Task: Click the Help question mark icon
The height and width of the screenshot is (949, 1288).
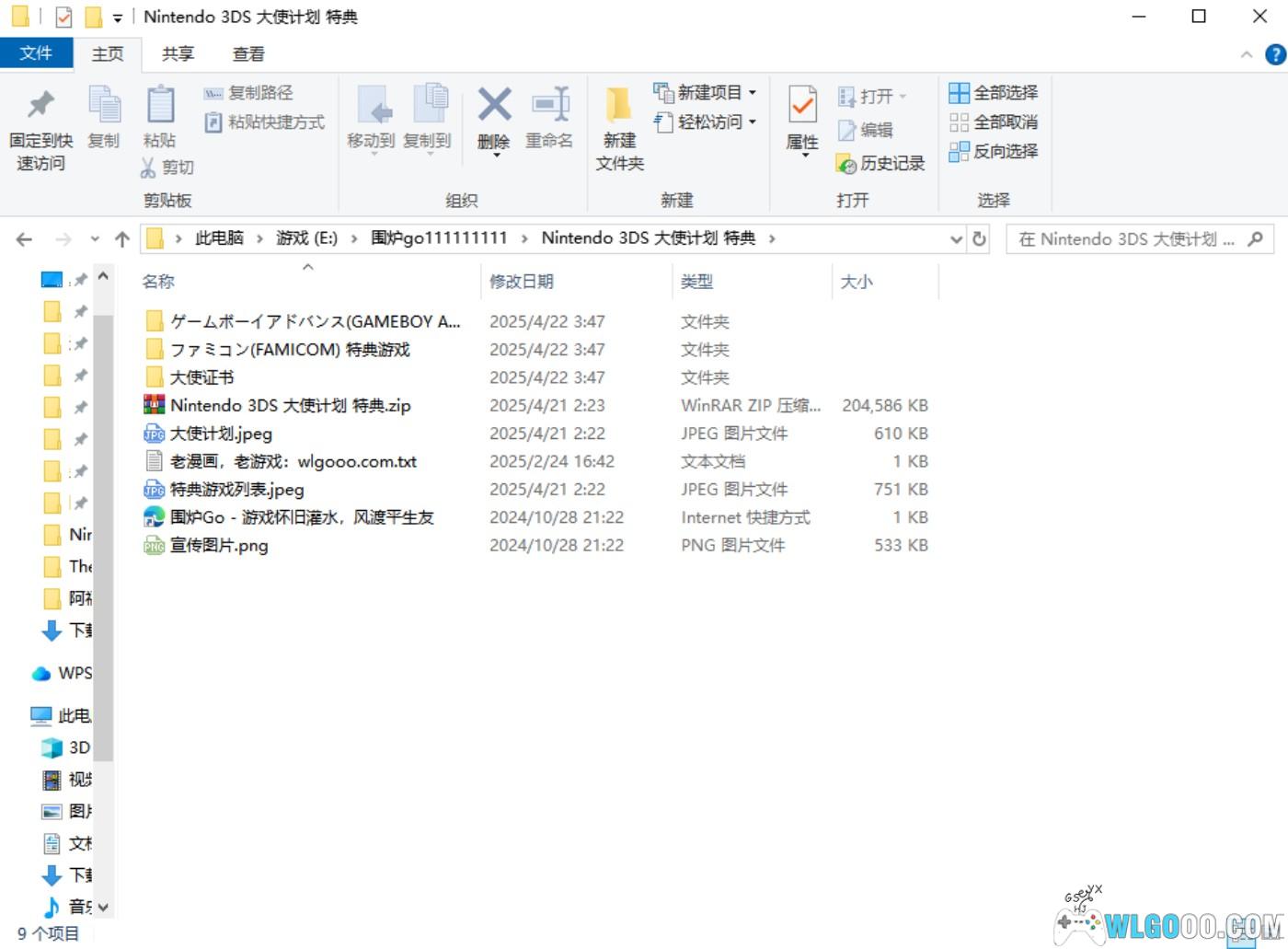Action: [x=1275, y=54]
